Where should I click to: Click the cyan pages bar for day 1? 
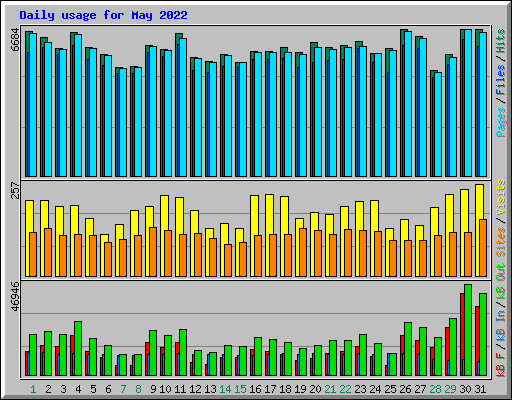click(33, 105)
